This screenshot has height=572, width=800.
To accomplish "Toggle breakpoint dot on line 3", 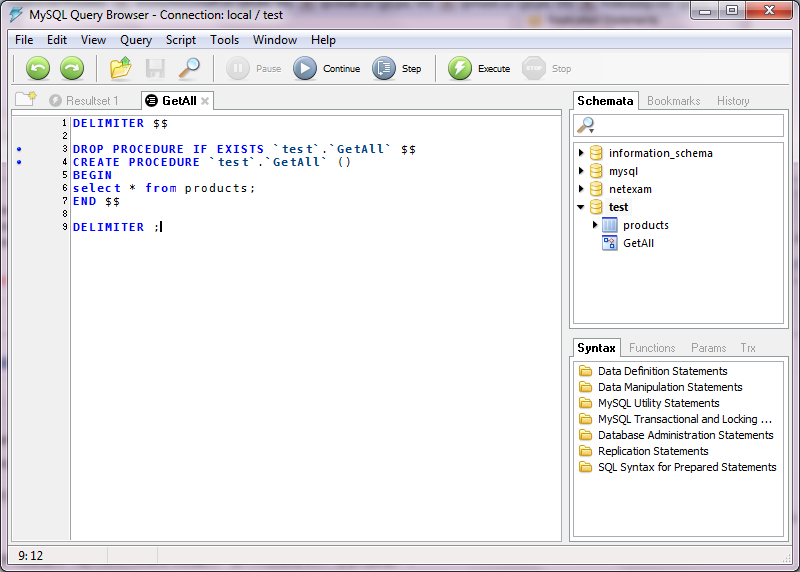I will point(19,149).
